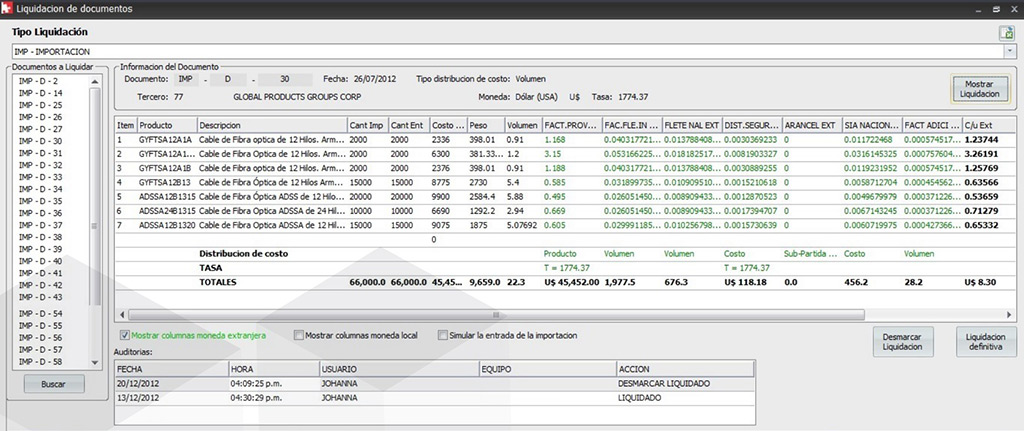Click the ARANCEL EXT column header
Image resolution: width=1024 pixels, height=431 pixels.
pos(812,125)
